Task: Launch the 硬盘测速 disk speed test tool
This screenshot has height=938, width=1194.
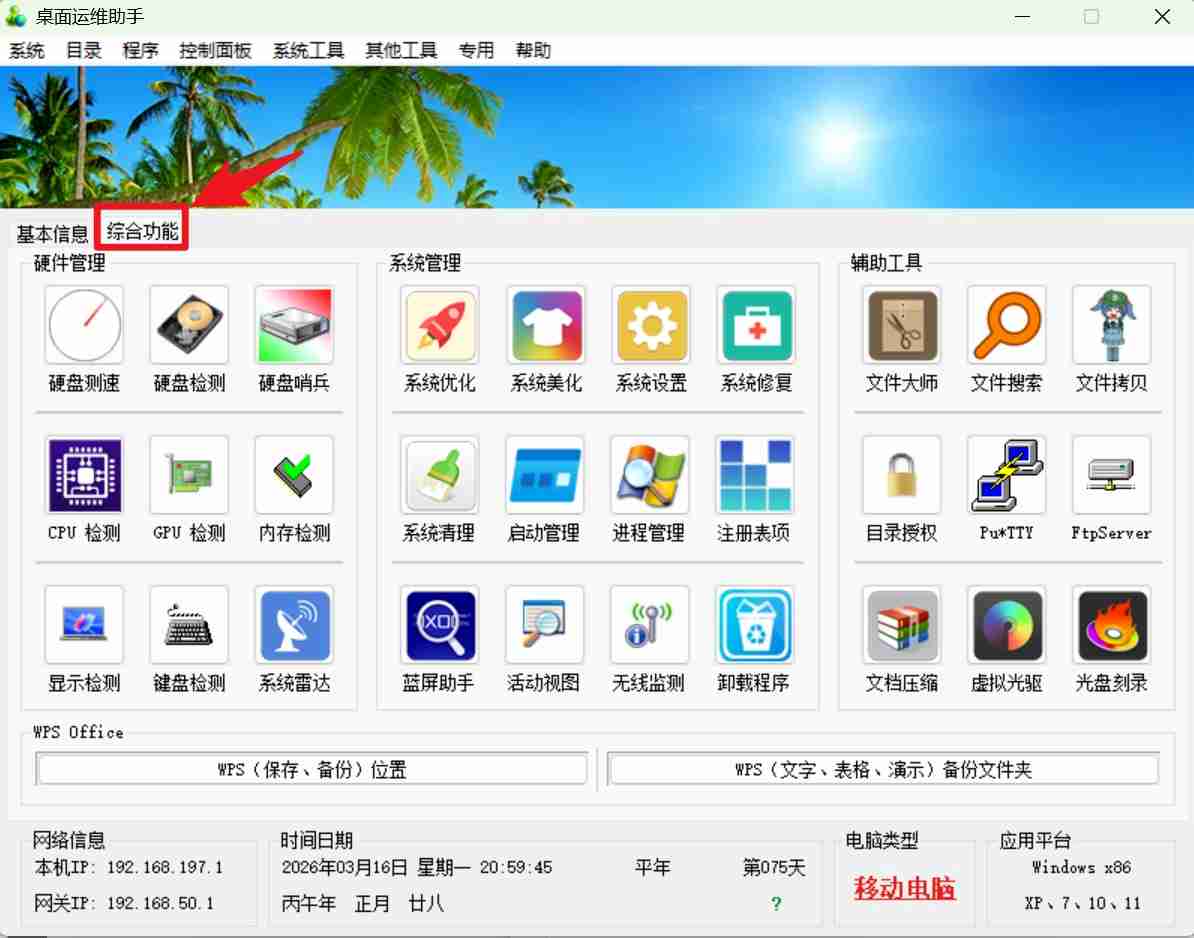Action: [x=84, y=325]
